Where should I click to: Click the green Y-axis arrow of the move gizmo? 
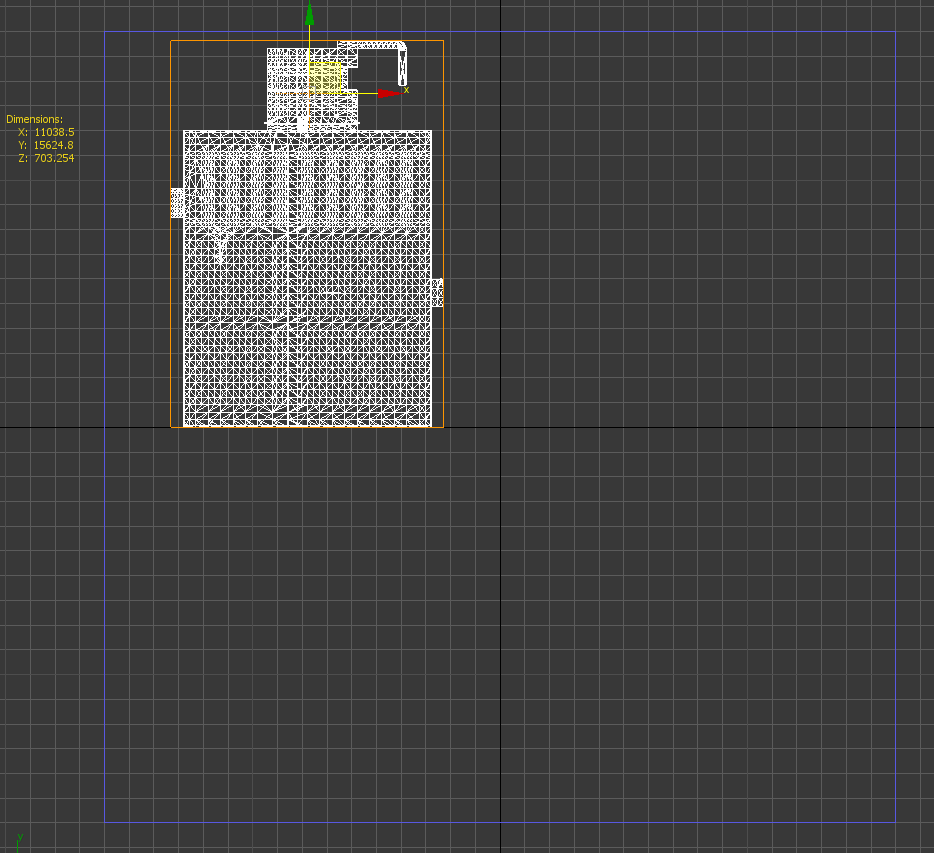(x=309, y=14)
